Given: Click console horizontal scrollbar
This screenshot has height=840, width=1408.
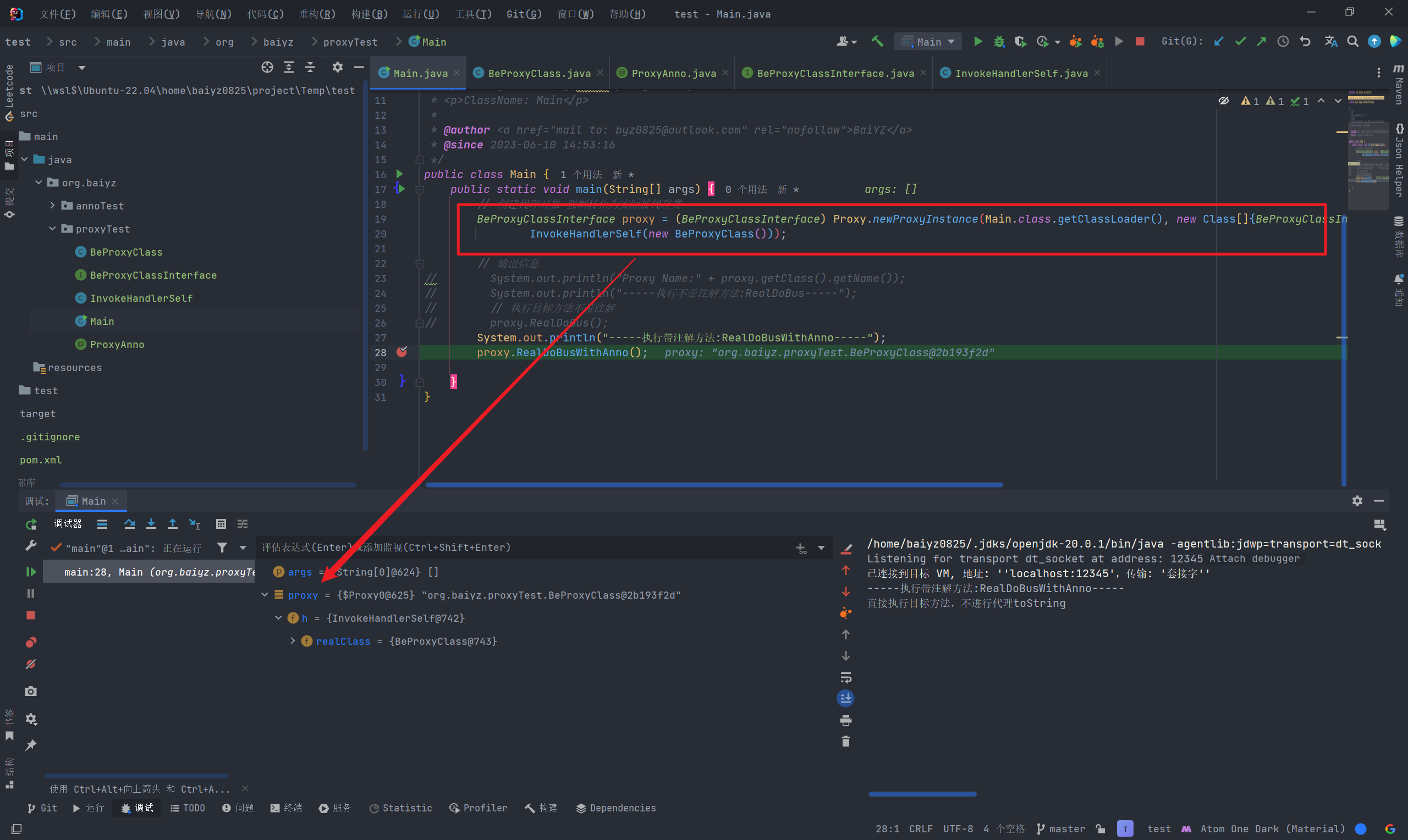Looking at the screenshot, I should (x=922, y=794).
